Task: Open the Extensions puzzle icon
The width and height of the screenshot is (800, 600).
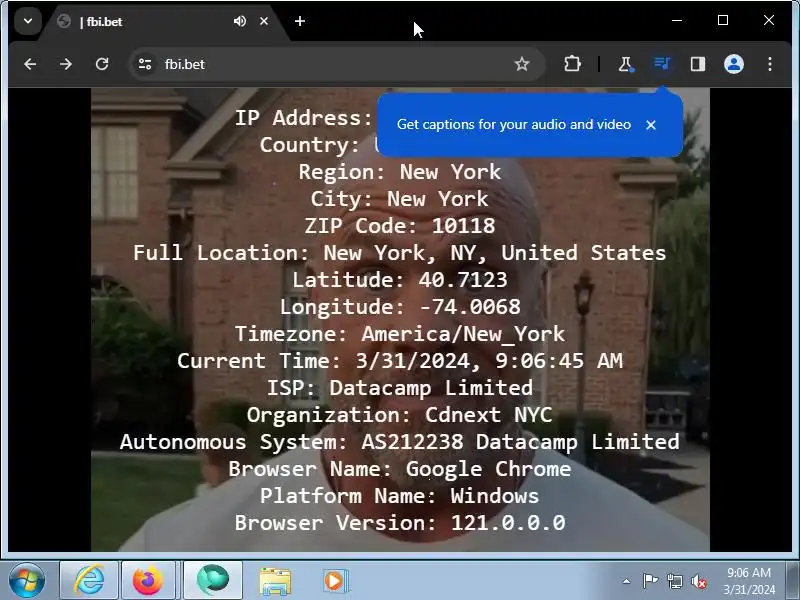Action: pos(572,64)
